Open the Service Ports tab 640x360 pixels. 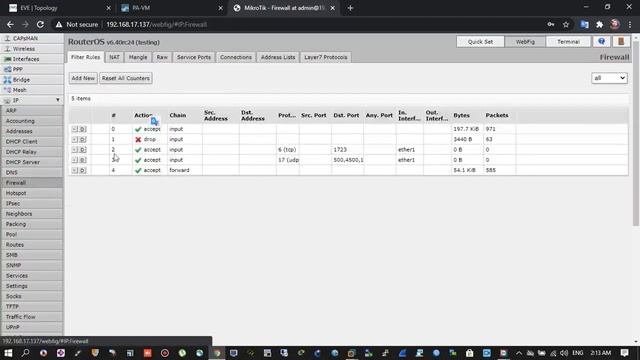194,57
